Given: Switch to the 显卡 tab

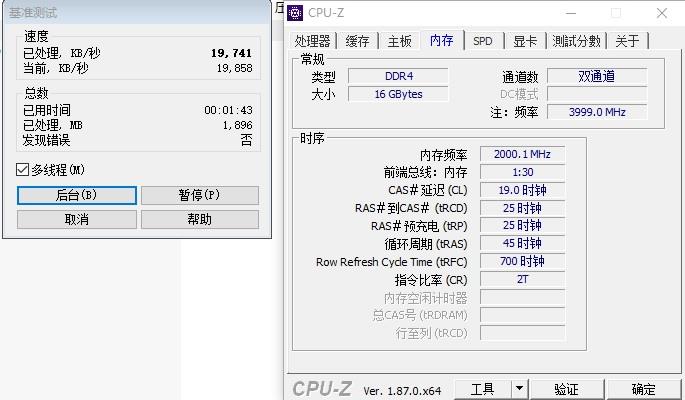Looking at the screenshot, I should [525, 41].
